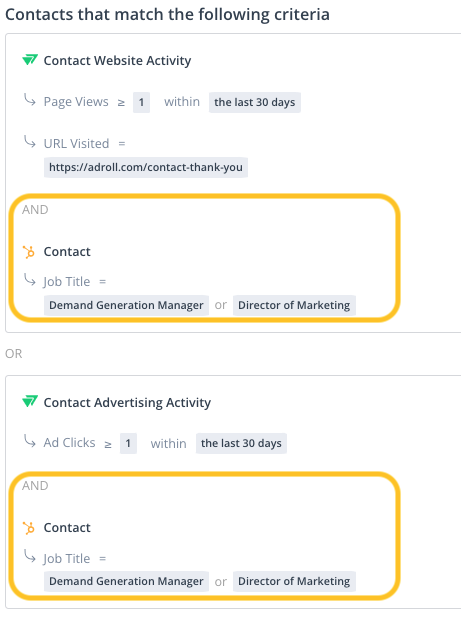Open the Ad Clicks 'the last 30 days' selector

242,443
